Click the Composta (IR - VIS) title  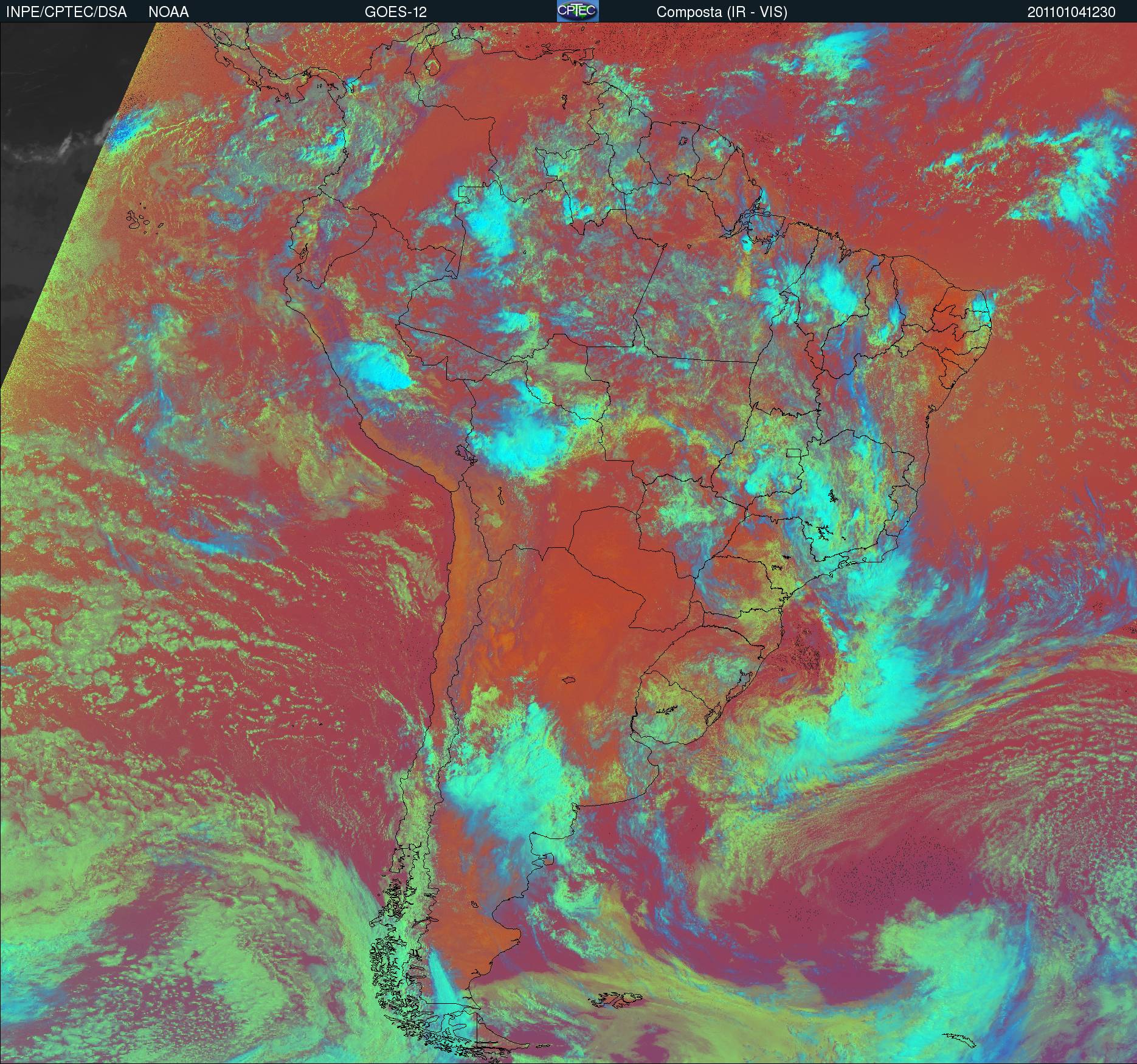(722, 12)
